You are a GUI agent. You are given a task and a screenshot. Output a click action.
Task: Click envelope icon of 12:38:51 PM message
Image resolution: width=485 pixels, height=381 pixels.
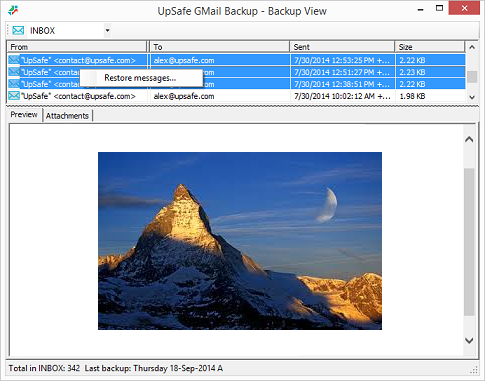pos(14,84)
